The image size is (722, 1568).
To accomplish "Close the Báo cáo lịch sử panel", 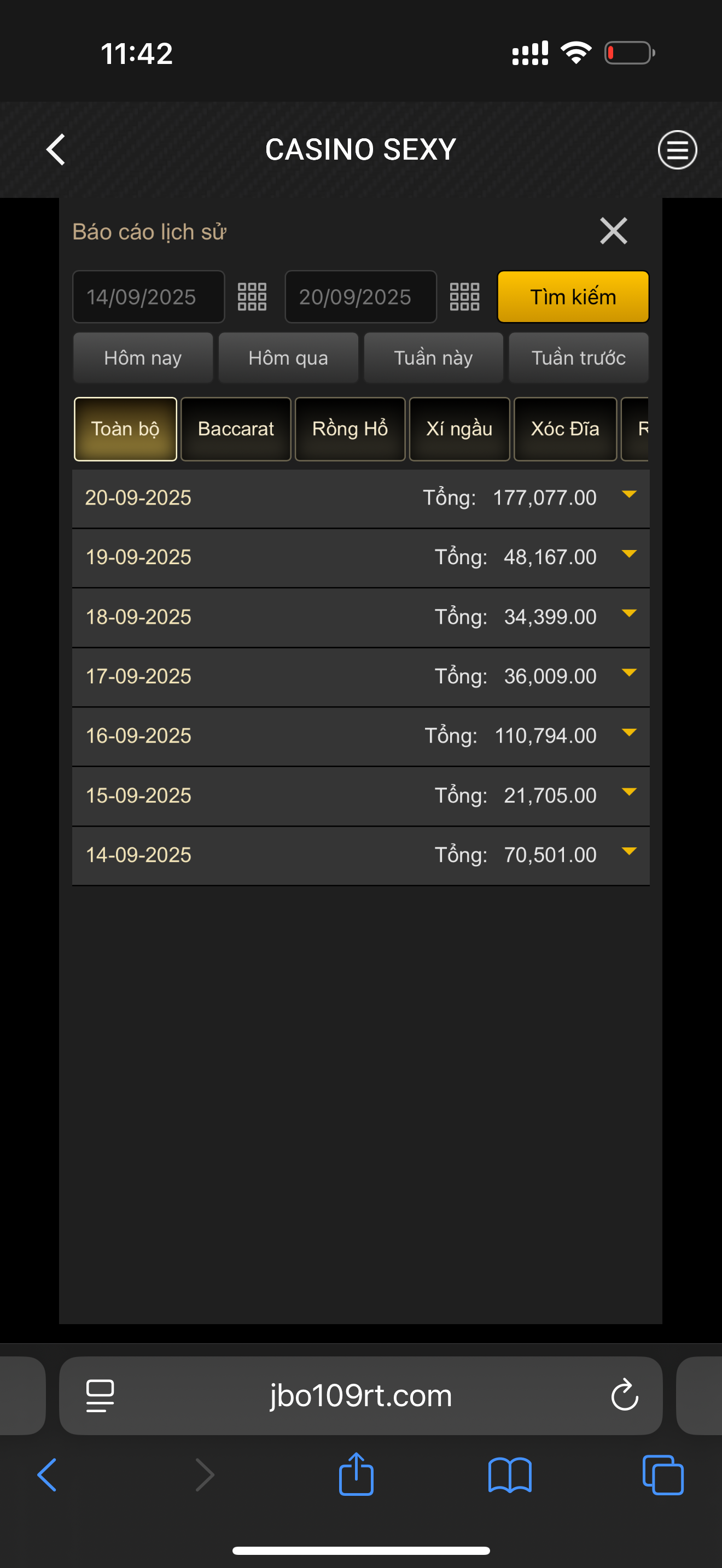I will (613, 231).
